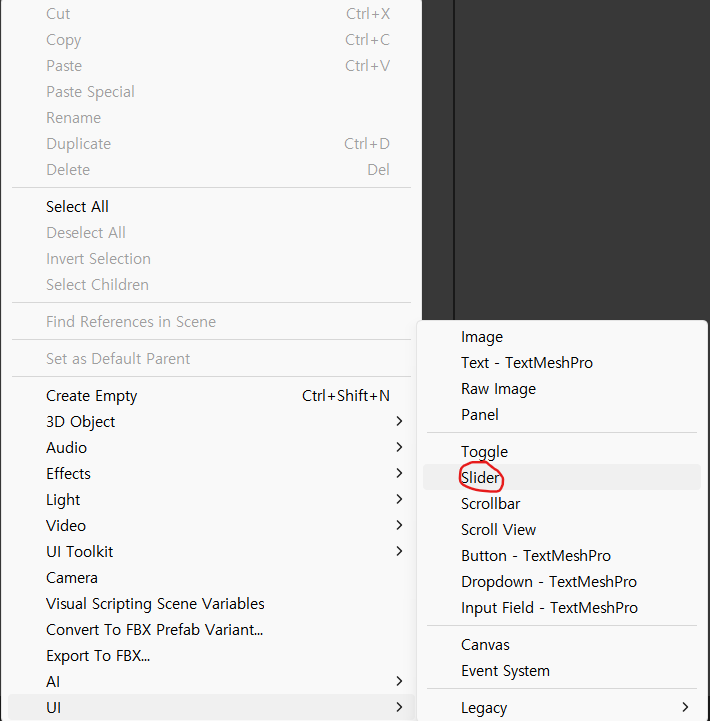710x721 pixels.
Task: Expand the UI submenu arrow
Action: pyautogui.click(x=399, y=707)
